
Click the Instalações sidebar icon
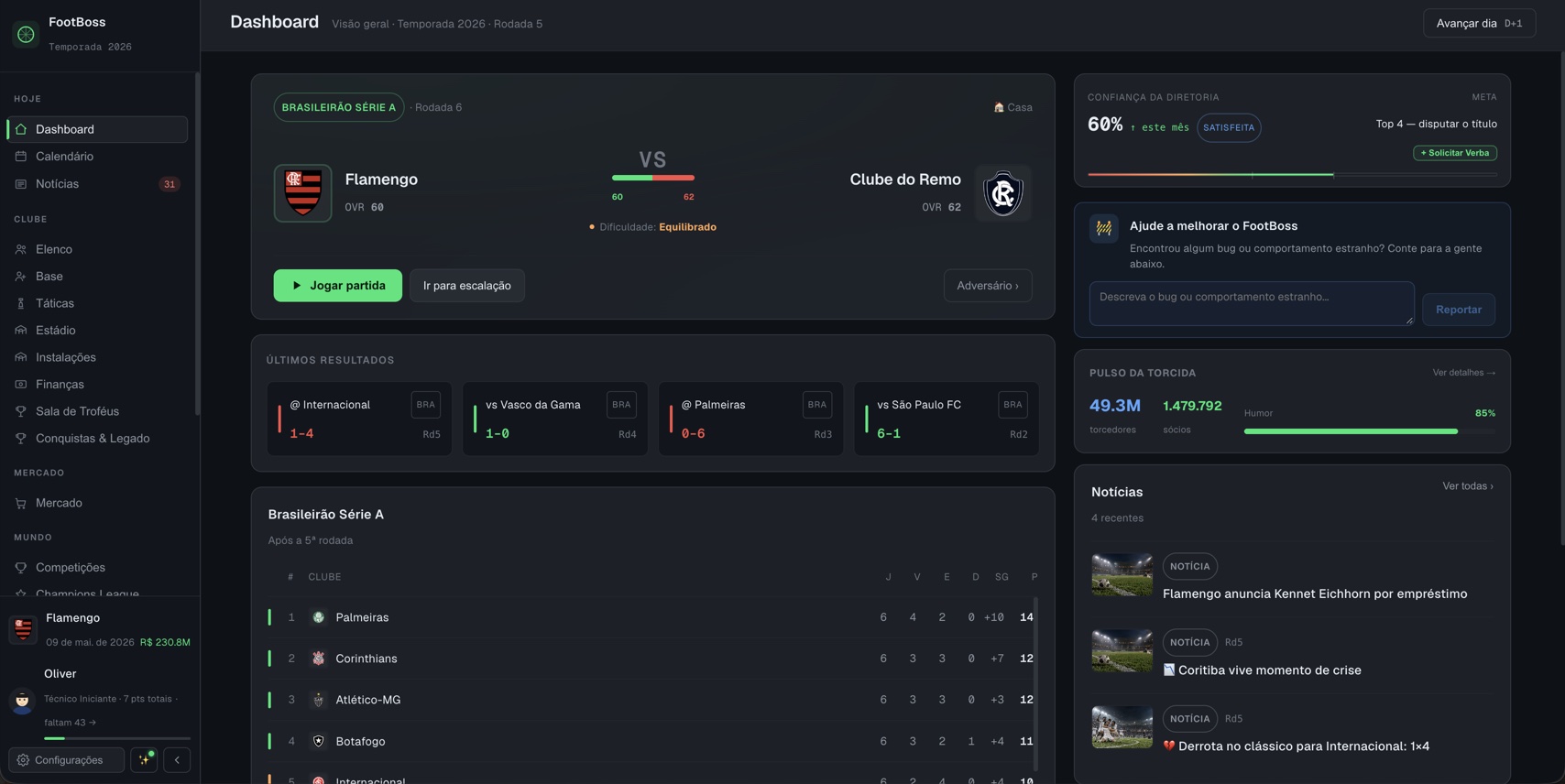21,357
